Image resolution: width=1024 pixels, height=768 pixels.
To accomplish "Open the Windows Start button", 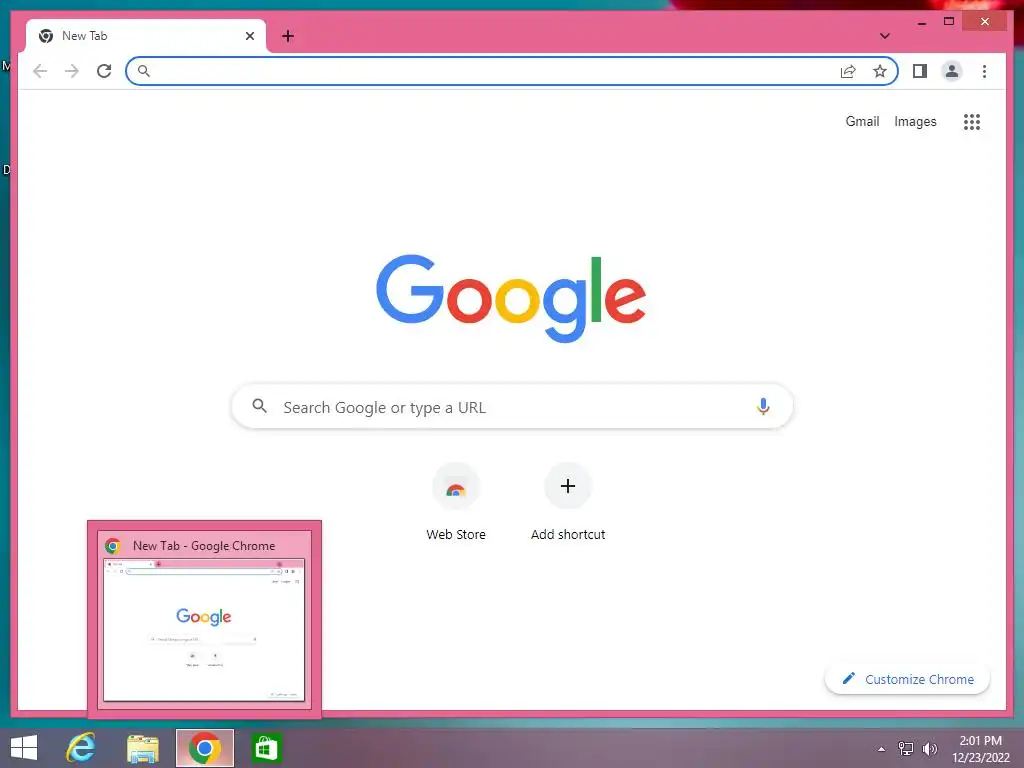I will [x=24, y=748].
